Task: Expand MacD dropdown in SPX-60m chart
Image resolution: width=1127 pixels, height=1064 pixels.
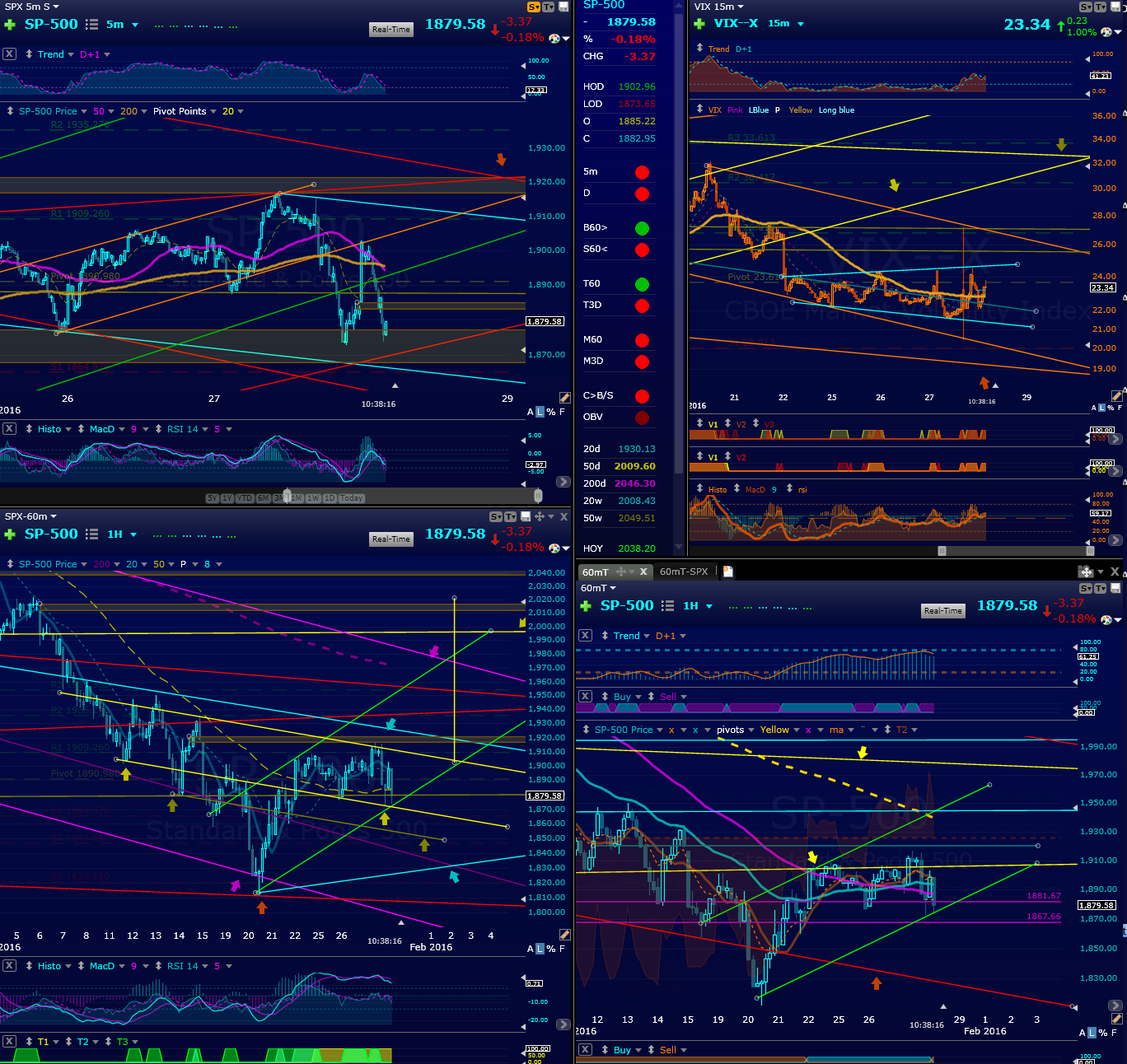Action: pyautogui.click(x=121, y=966)
